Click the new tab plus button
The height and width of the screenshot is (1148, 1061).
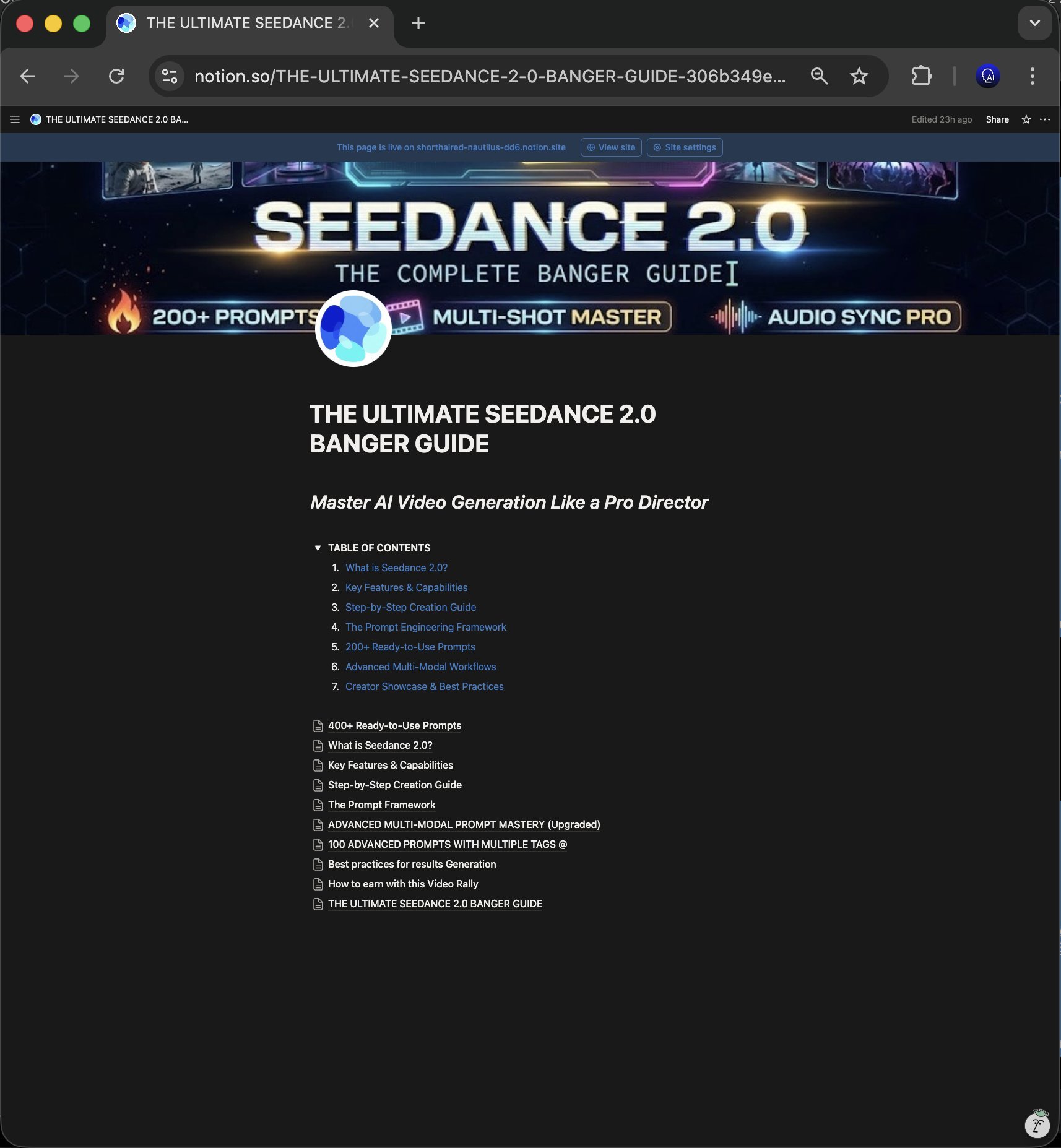(x=418, y=23)
